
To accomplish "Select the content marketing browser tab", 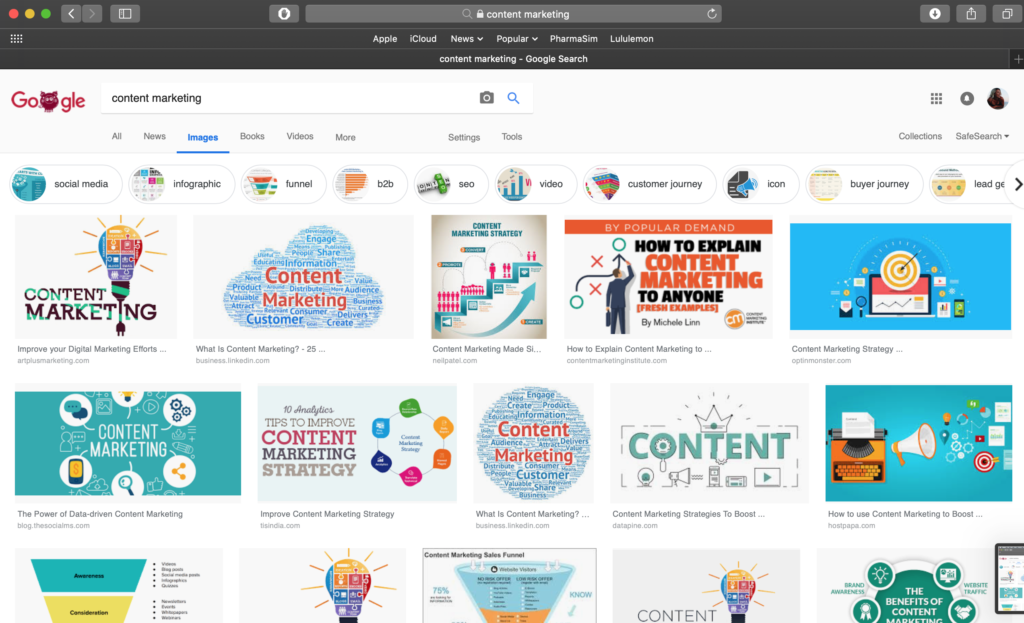I will pos(513,59).
